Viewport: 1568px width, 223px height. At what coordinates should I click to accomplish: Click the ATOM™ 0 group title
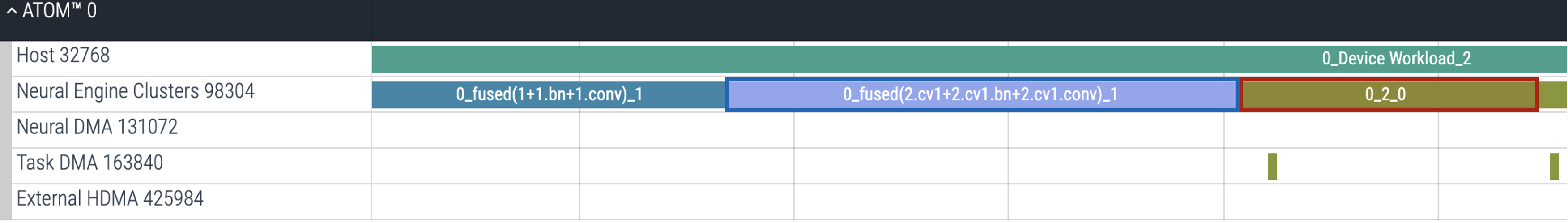pyautogui.click(x=59, y=11)
